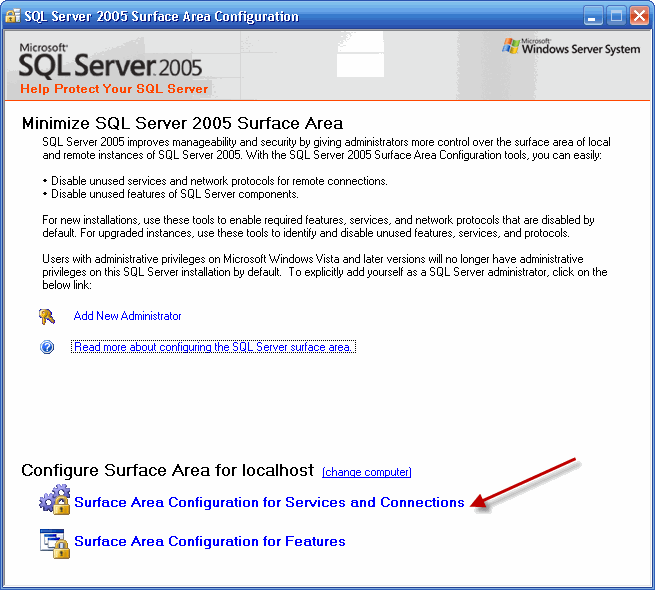The image size is (655, 590).
Task: Click the Microsoft SQL Server 2005 logo
Action: [x=110, y=61]
